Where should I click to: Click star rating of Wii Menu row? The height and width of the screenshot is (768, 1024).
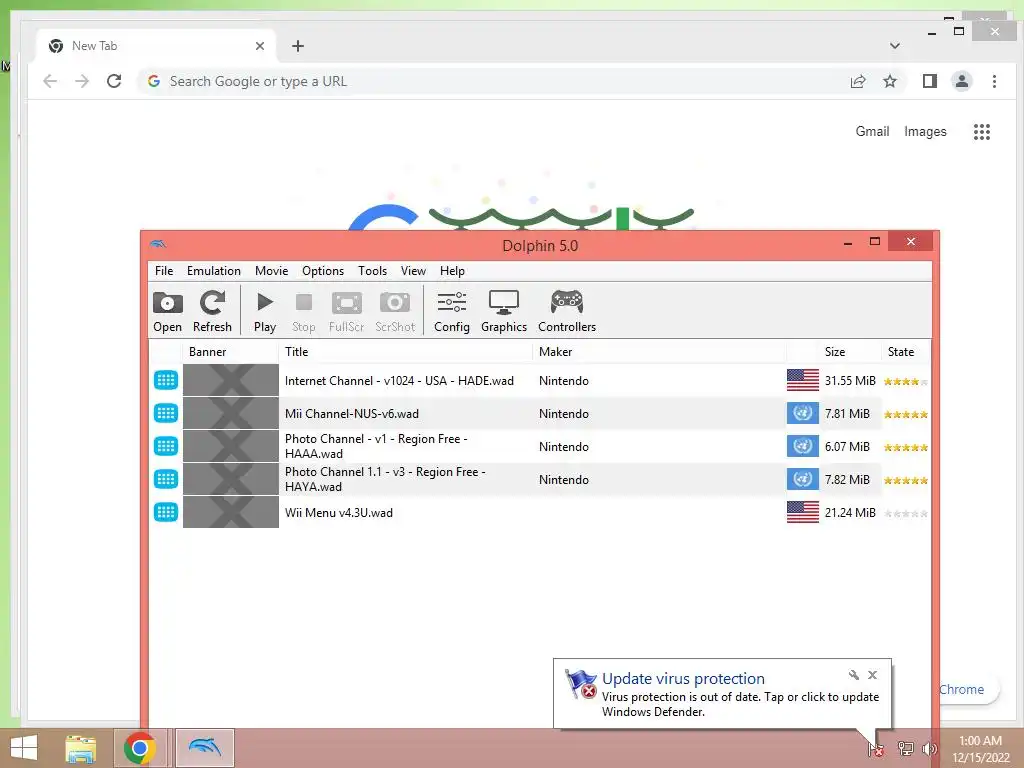pyautogui.click(x=905, y=513)
